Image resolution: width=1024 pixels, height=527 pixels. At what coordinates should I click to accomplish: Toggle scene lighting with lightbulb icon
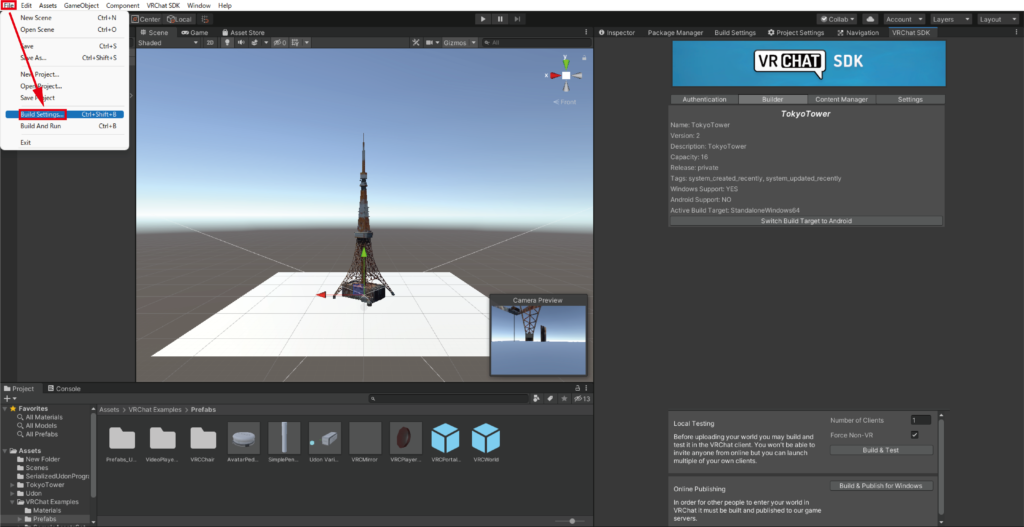pos(227,42)
